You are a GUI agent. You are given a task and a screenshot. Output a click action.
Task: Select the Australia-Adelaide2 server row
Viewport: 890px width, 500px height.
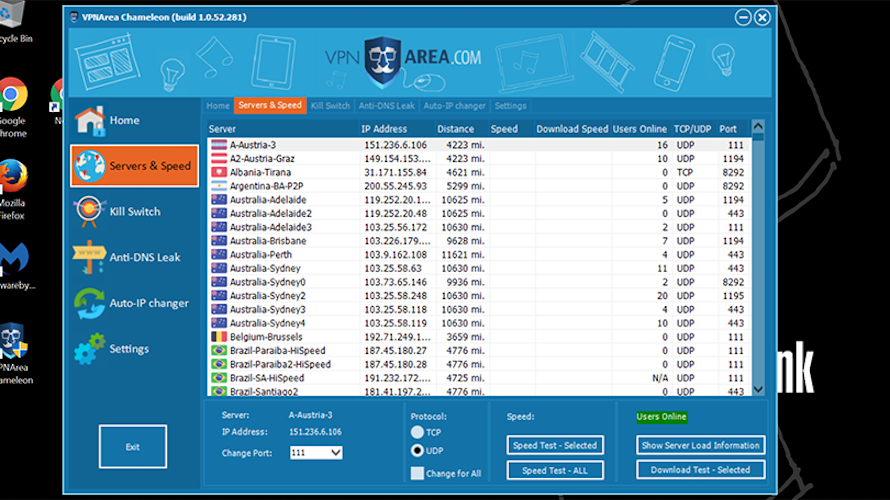480,213
